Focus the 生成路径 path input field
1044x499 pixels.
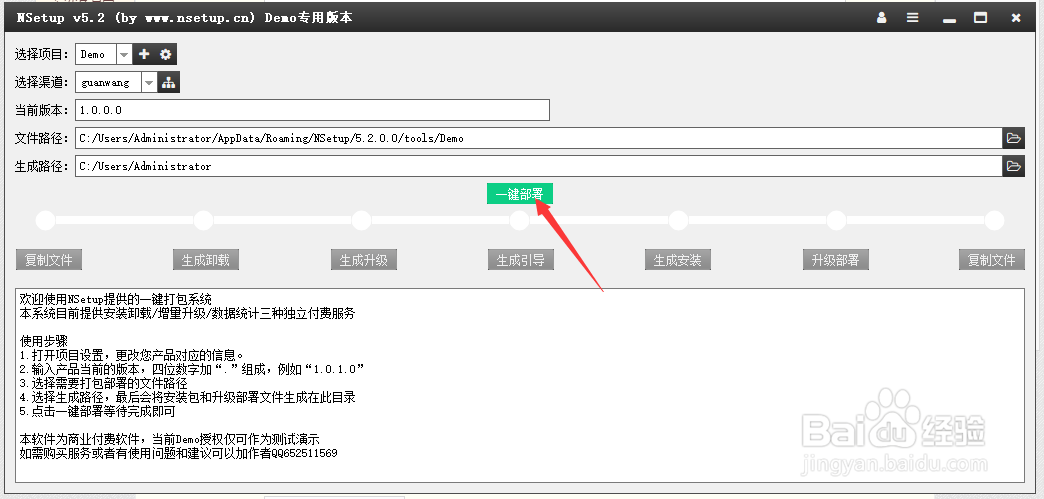539,167
